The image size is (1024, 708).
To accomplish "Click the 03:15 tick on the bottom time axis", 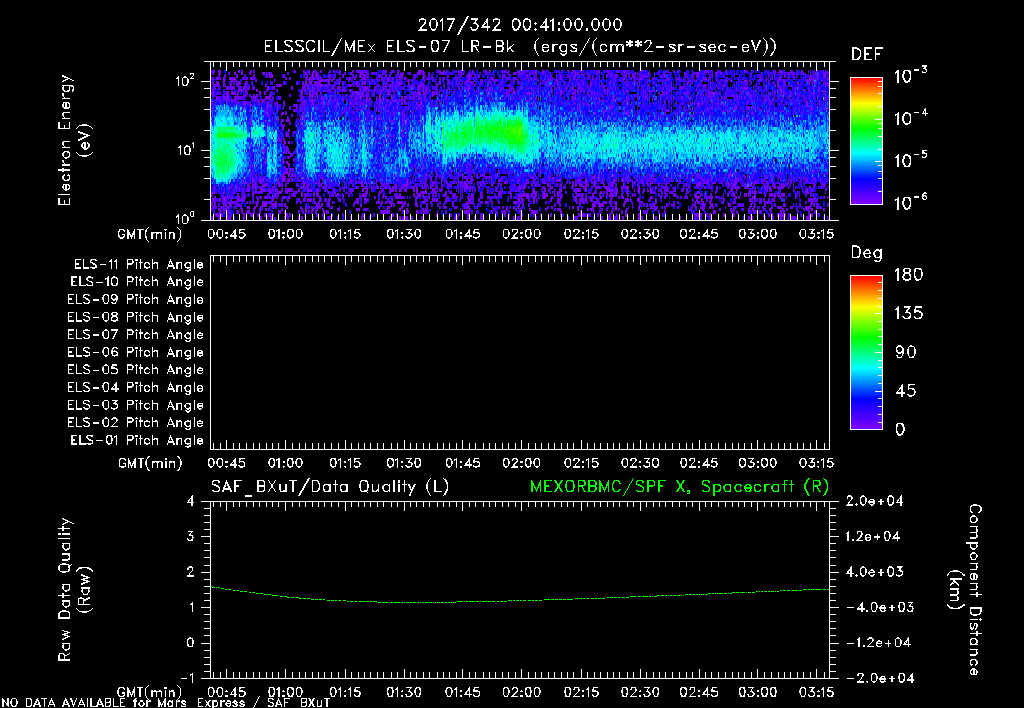I will 816,692.
